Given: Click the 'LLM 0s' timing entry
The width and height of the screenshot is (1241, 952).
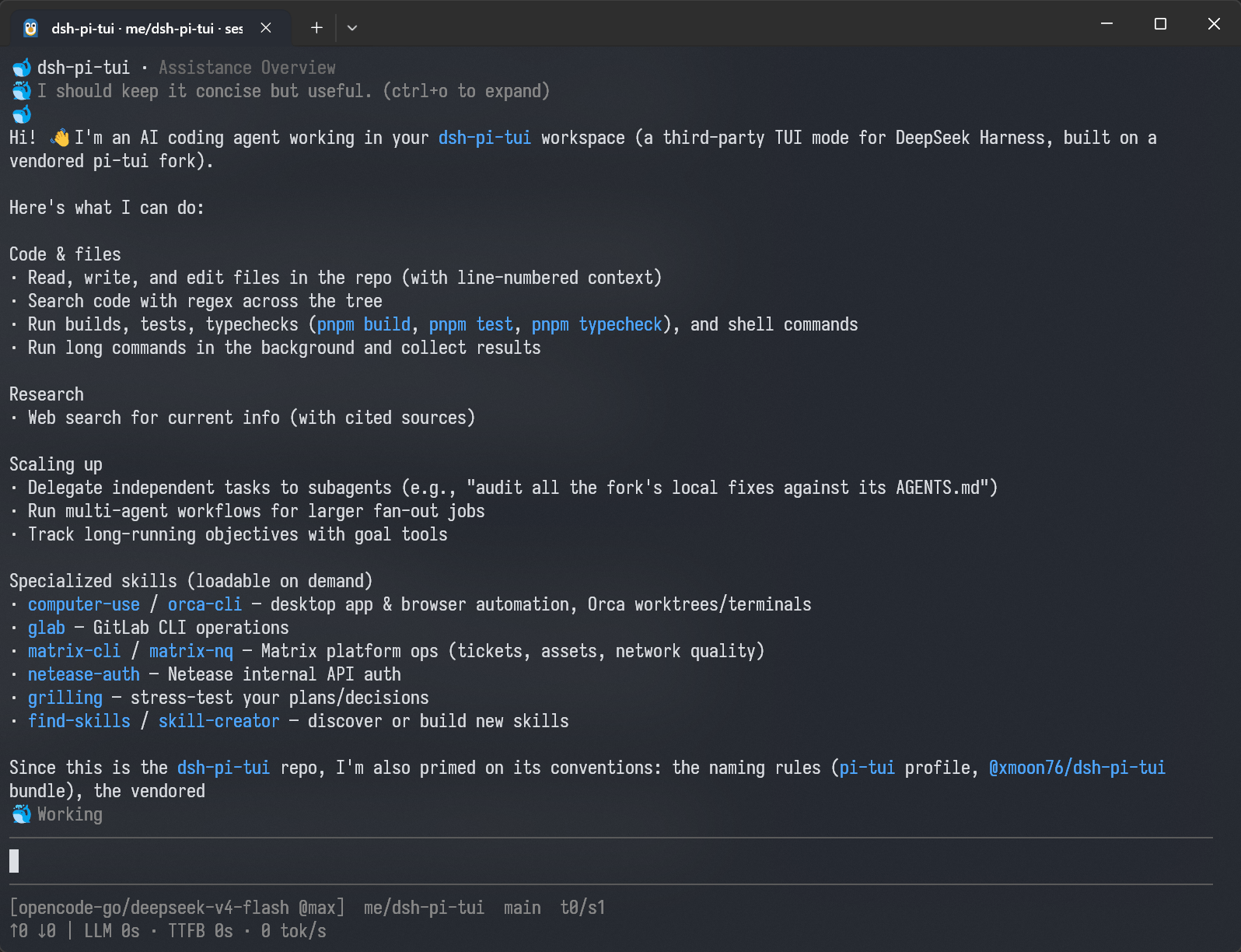Looking at the screenshot, I should click(112, 931).
